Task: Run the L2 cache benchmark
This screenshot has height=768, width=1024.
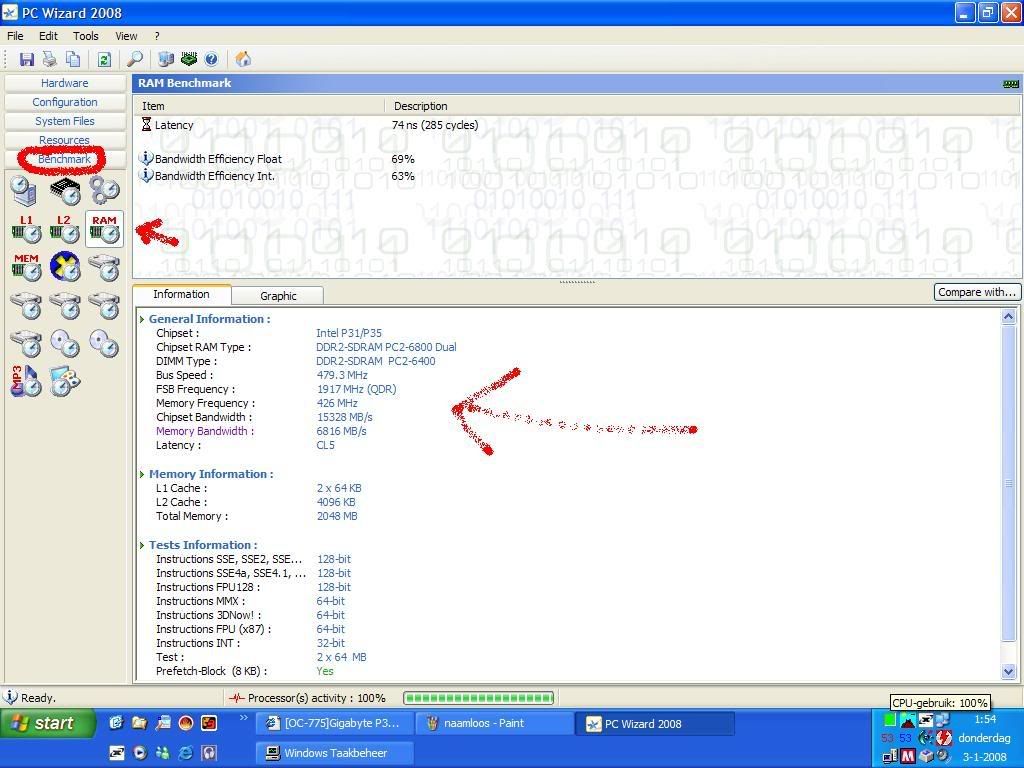Action: tap(65, 229)
